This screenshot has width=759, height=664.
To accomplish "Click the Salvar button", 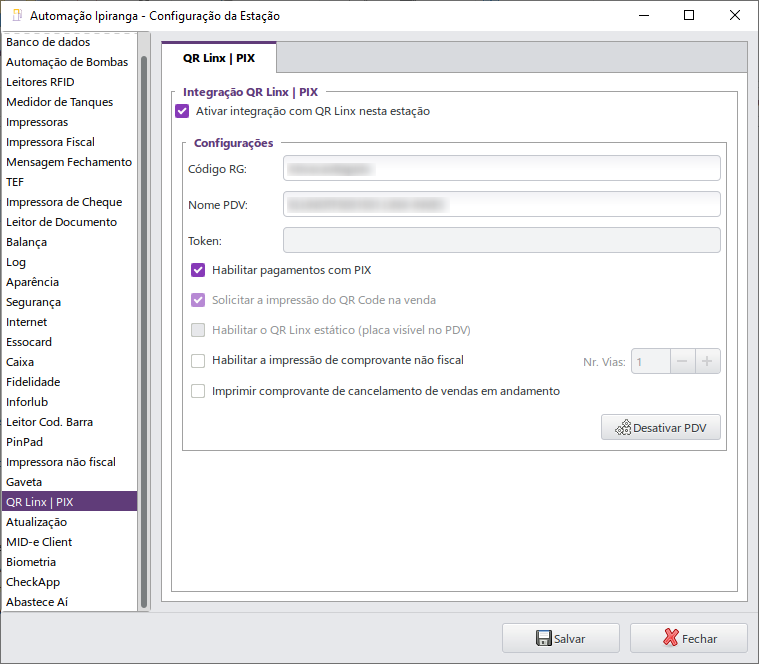I will [x=561, y=638].
